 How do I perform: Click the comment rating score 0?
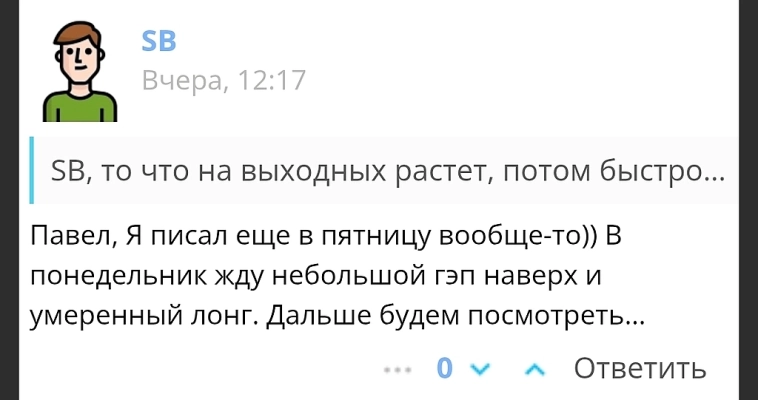coord(445,369)
